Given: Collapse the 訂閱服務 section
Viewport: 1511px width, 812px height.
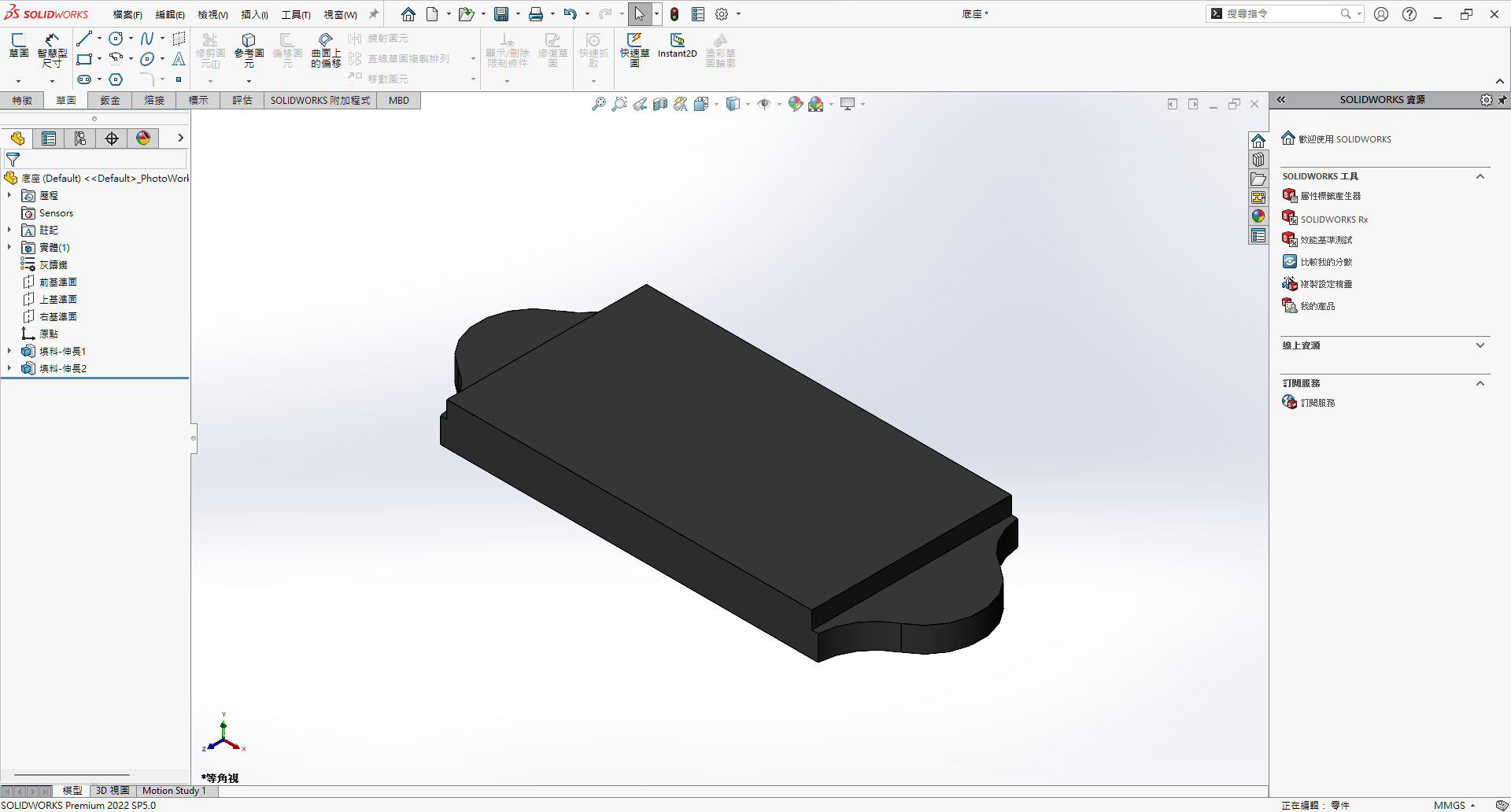Looking at the screenshot, I should coord(1480,383).
